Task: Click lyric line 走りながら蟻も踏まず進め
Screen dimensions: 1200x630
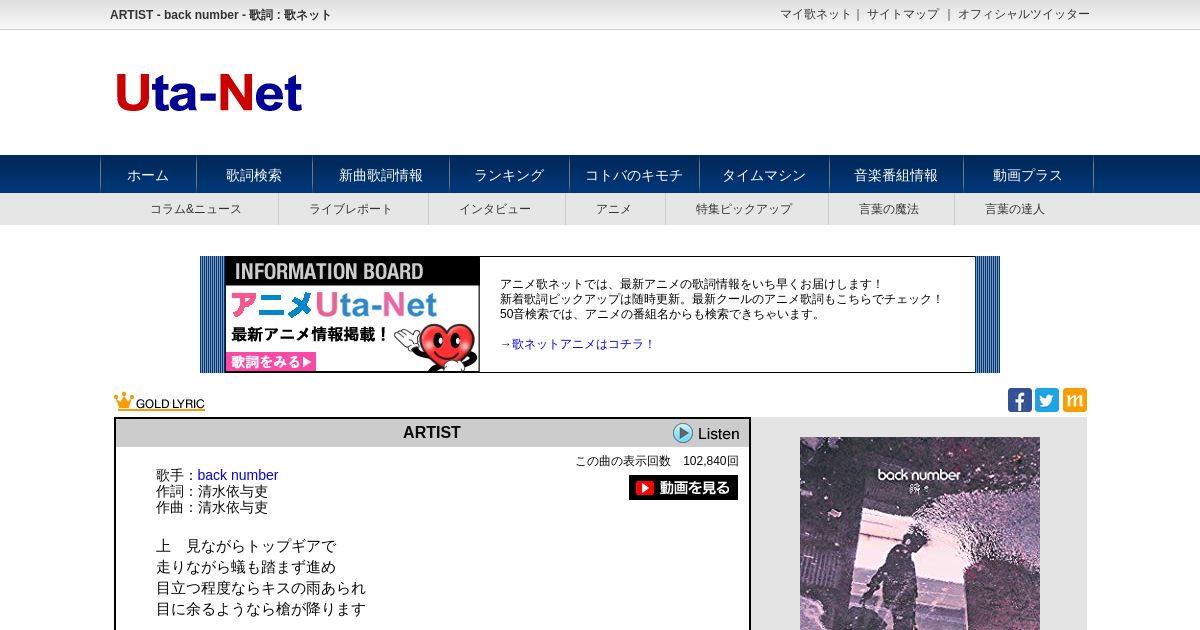Action: [x=246, y=567]
